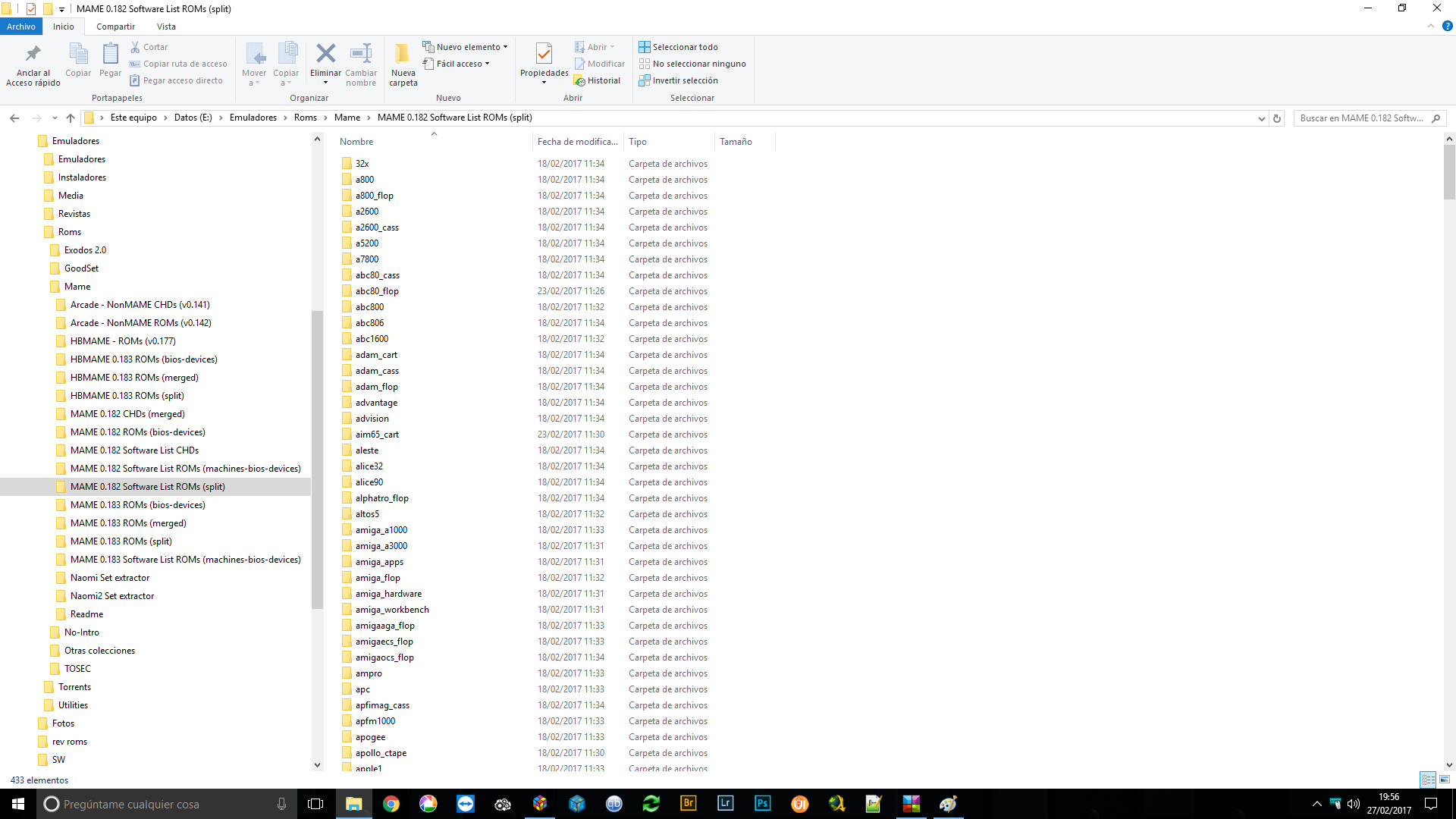This screenshot has width=1456, height=819.
Task: Open the Nuevo elemento dropdown
Action: click(x=465, y=47)
